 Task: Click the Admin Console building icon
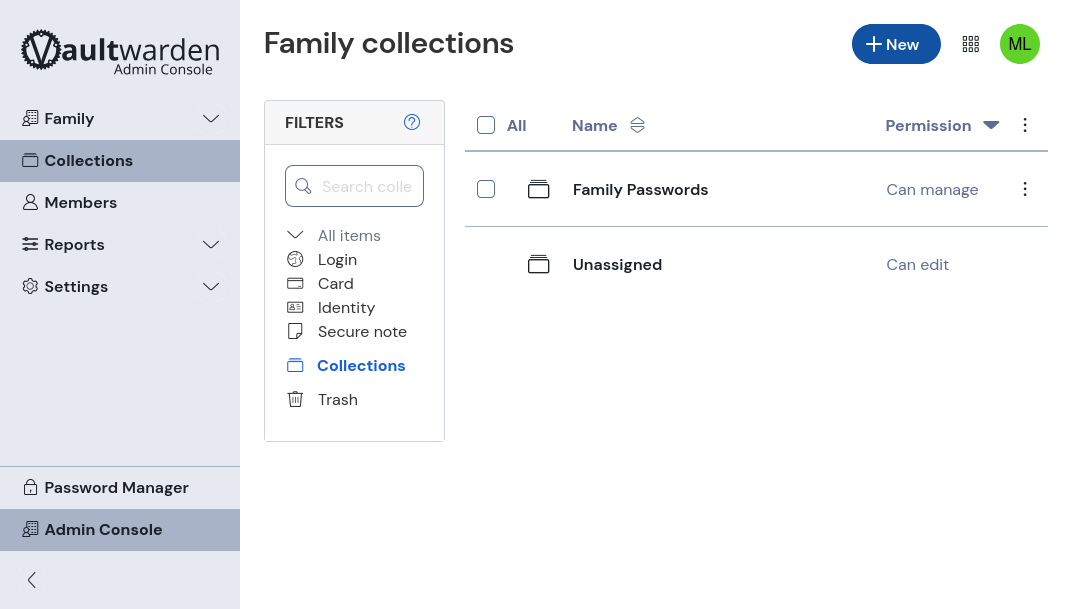click(x=30, y=529)
